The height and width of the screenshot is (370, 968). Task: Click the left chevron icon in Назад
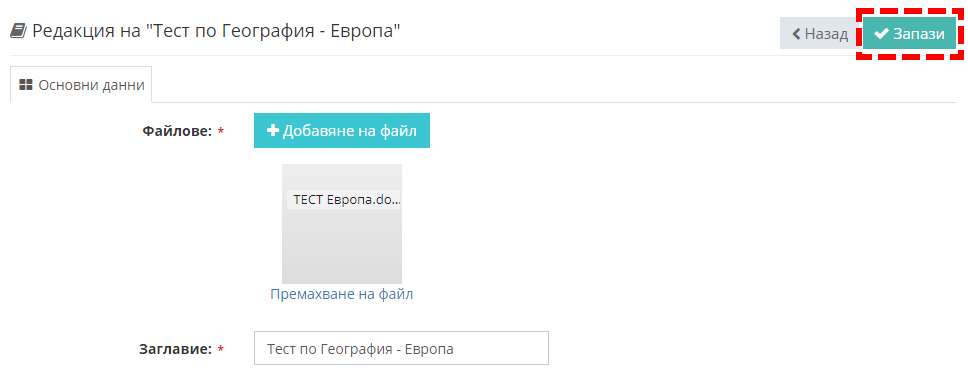click(x=796, y=34)
